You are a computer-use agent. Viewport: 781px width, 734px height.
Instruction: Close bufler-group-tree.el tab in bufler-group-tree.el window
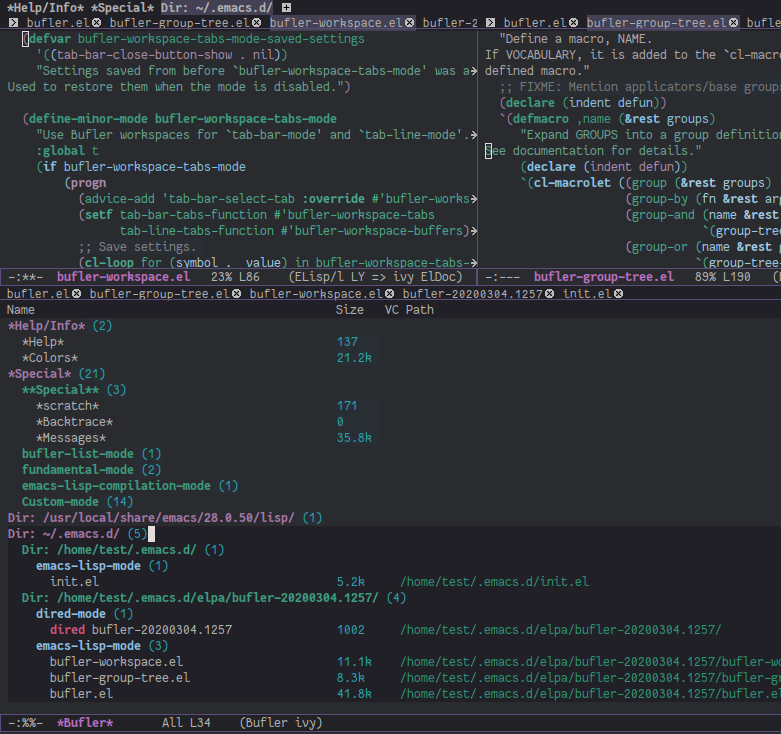pyautogui.click(x=734, y=23)
